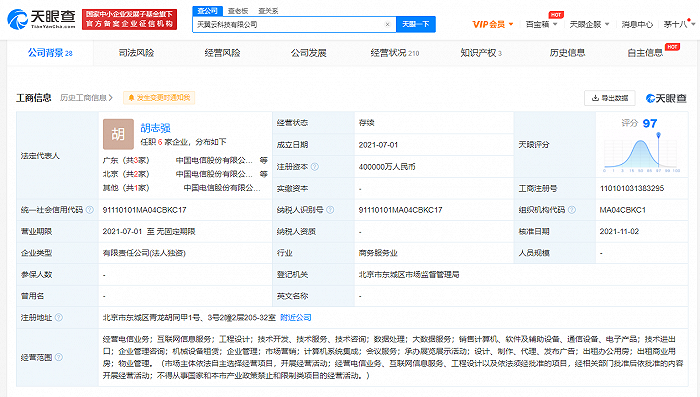The height and width of the screenshot is (397, 700).
Task: Click the help icon beside 注册地址
Action: pyautogui.click(x=58, y=318)
